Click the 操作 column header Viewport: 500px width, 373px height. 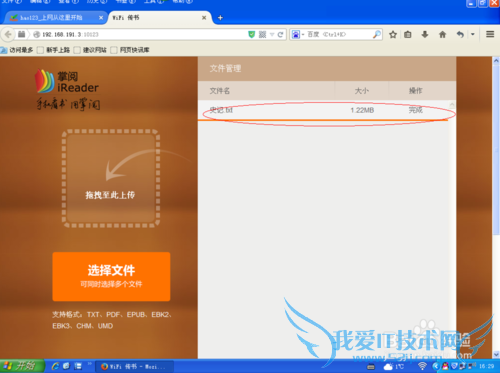pos(416,91)
